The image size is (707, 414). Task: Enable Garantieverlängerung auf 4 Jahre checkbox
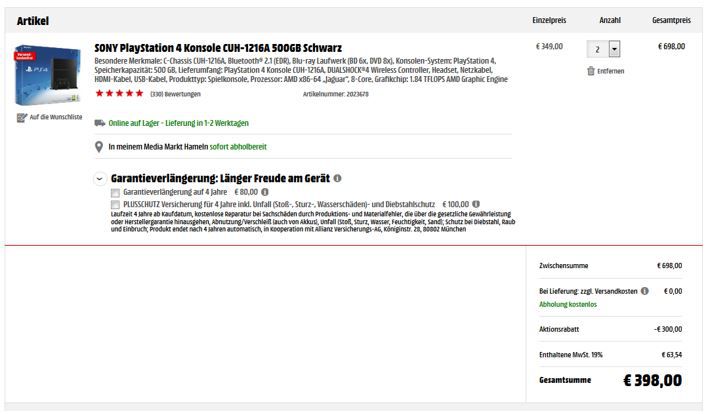click(115, 193)
